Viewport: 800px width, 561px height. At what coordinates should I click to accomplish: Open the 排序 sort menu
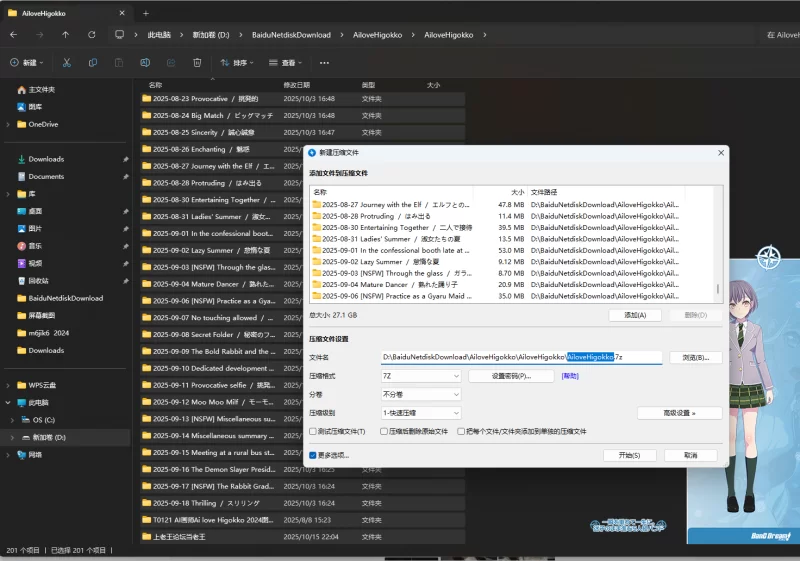238,62
